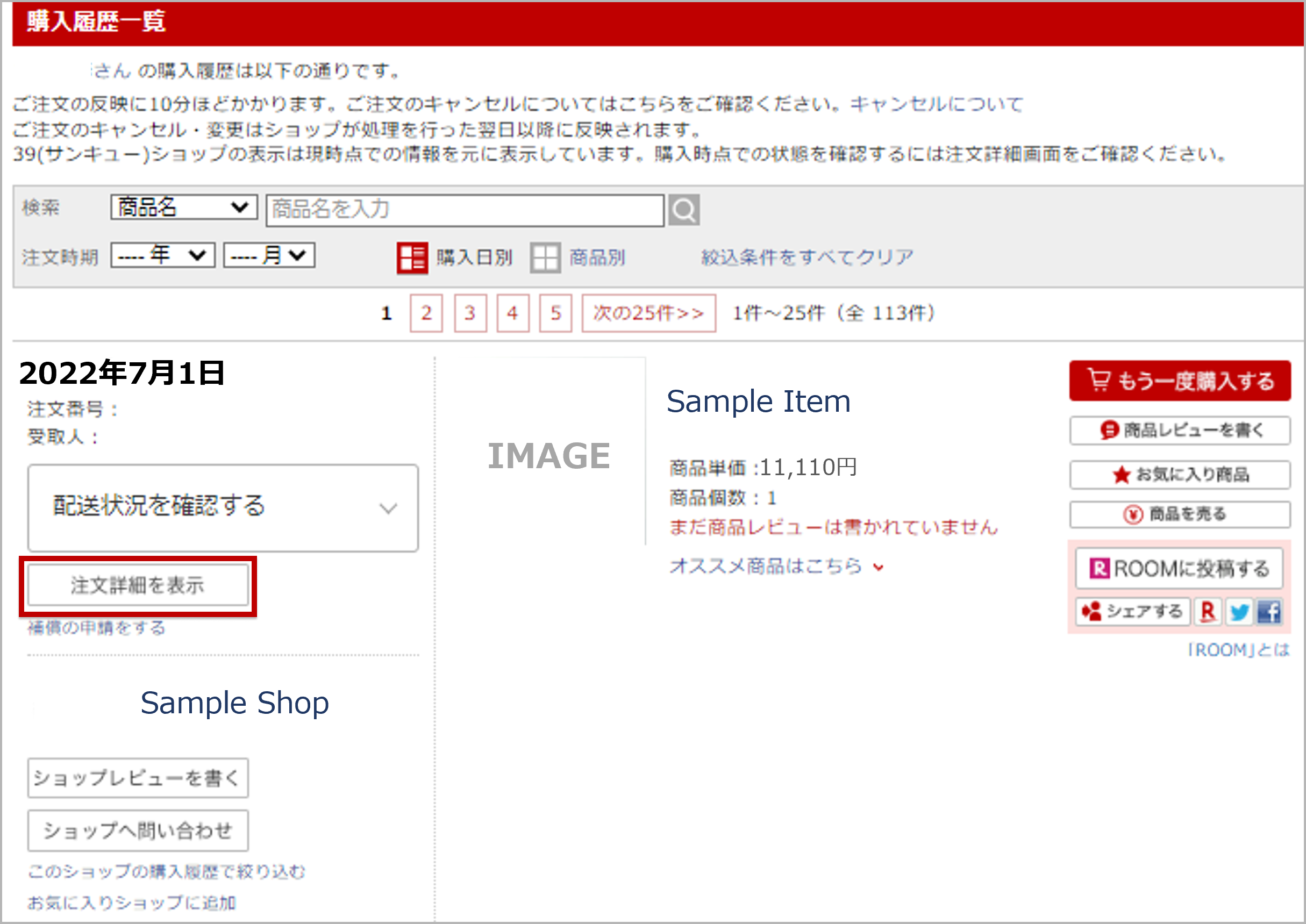Image resolution: width=1306 pixels, height=924 pixels.
Task: Open the 商品名 search type dropdown
Action: click(184, 207)
